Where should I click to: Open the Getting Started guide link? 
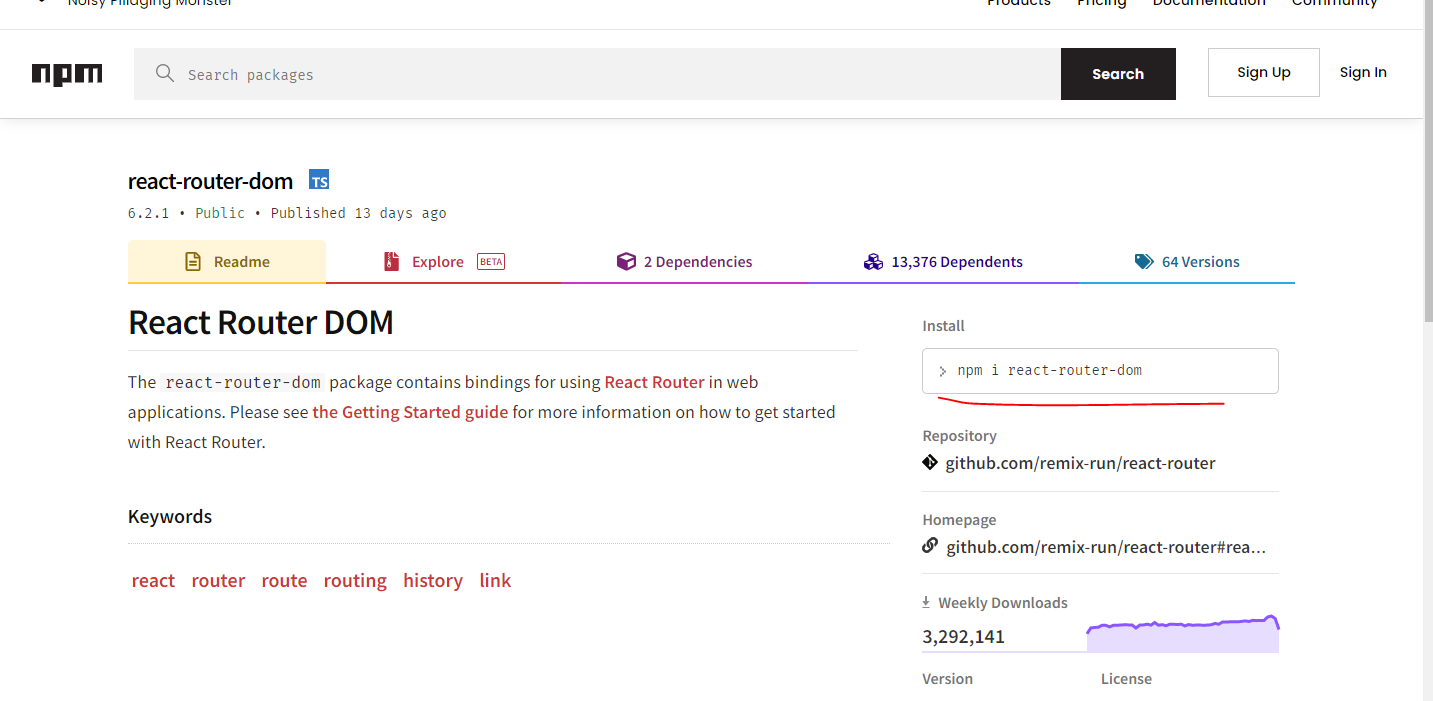click(410, 412)
